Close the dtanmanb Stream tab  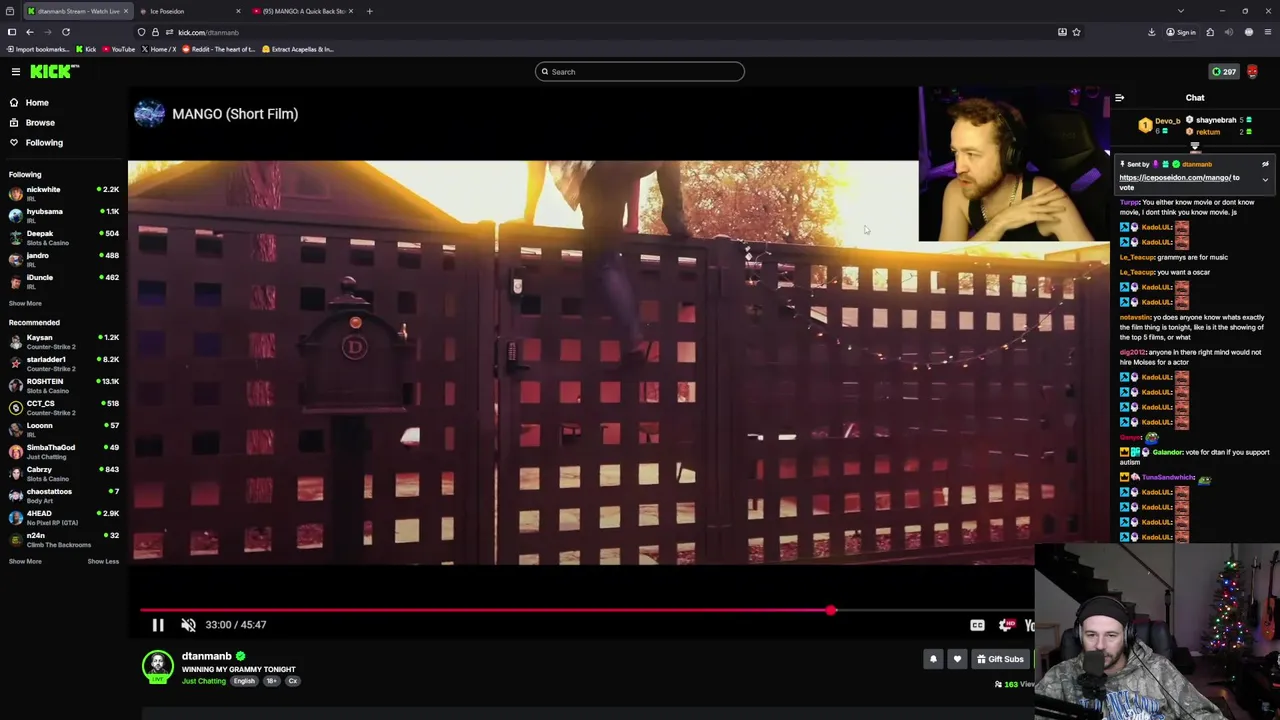click(125, 11)
